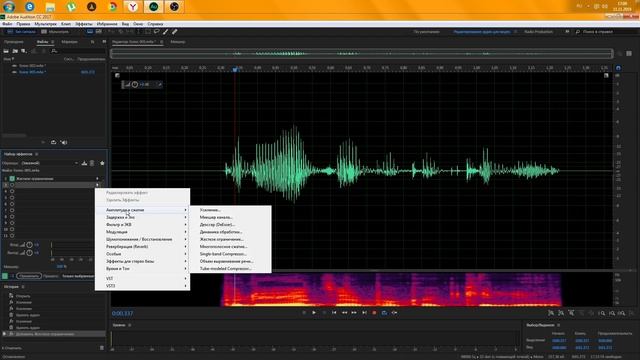Click the Применить (Apply) button
This screenshot has width=640, height=360.
(x=29, y=276)
